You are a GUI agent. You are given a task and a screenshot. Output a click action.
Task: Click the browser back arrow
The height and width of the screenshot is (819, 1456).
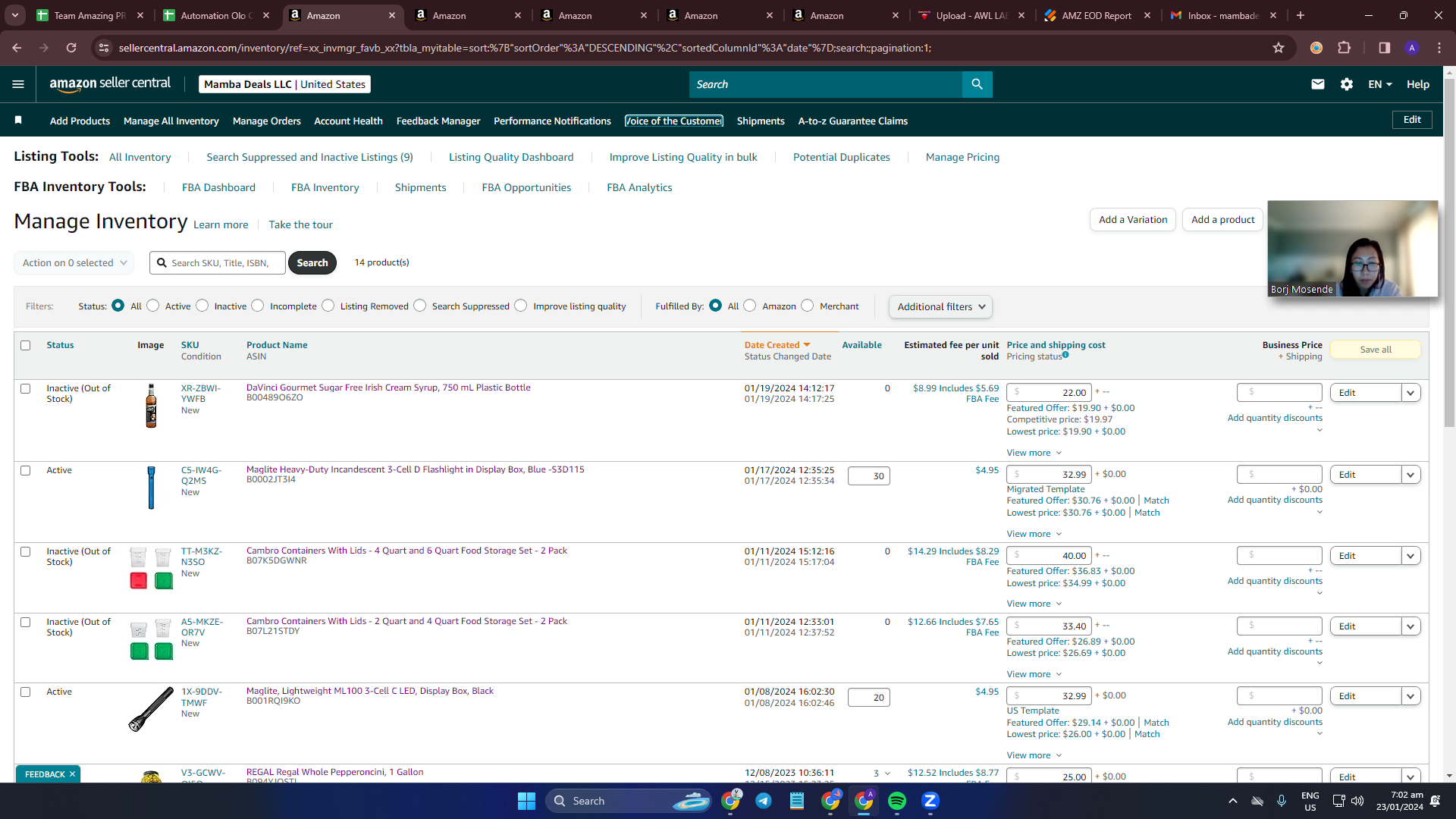tap(17, 48)
